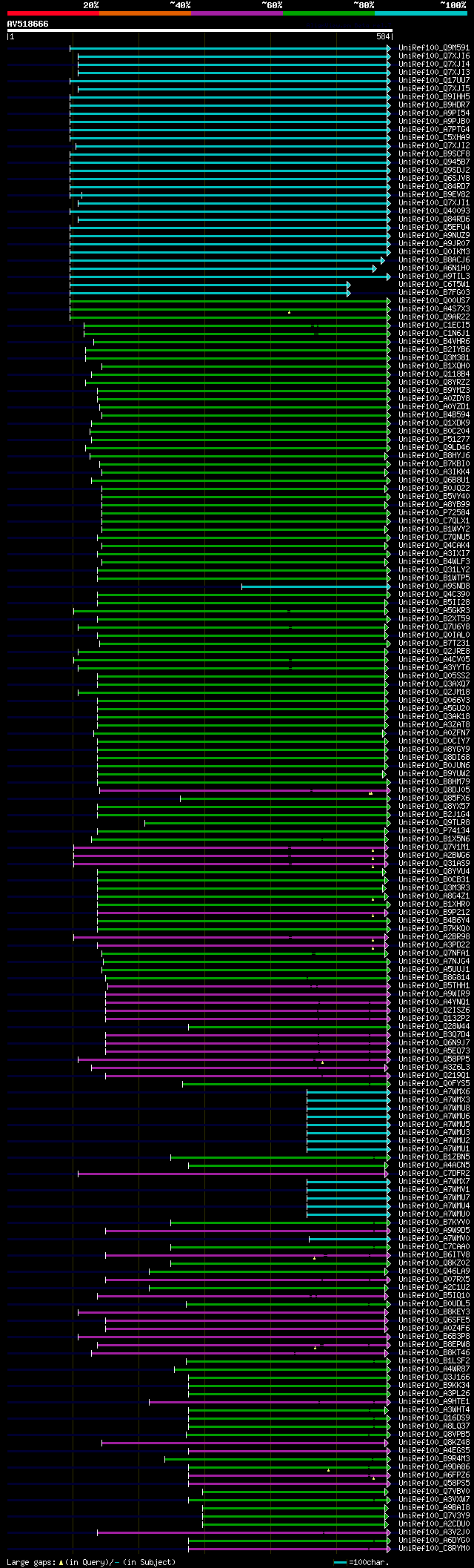
Task: Click purple alignment bar of UniRef100_B8KEY3
Action: click(232, 1312)
